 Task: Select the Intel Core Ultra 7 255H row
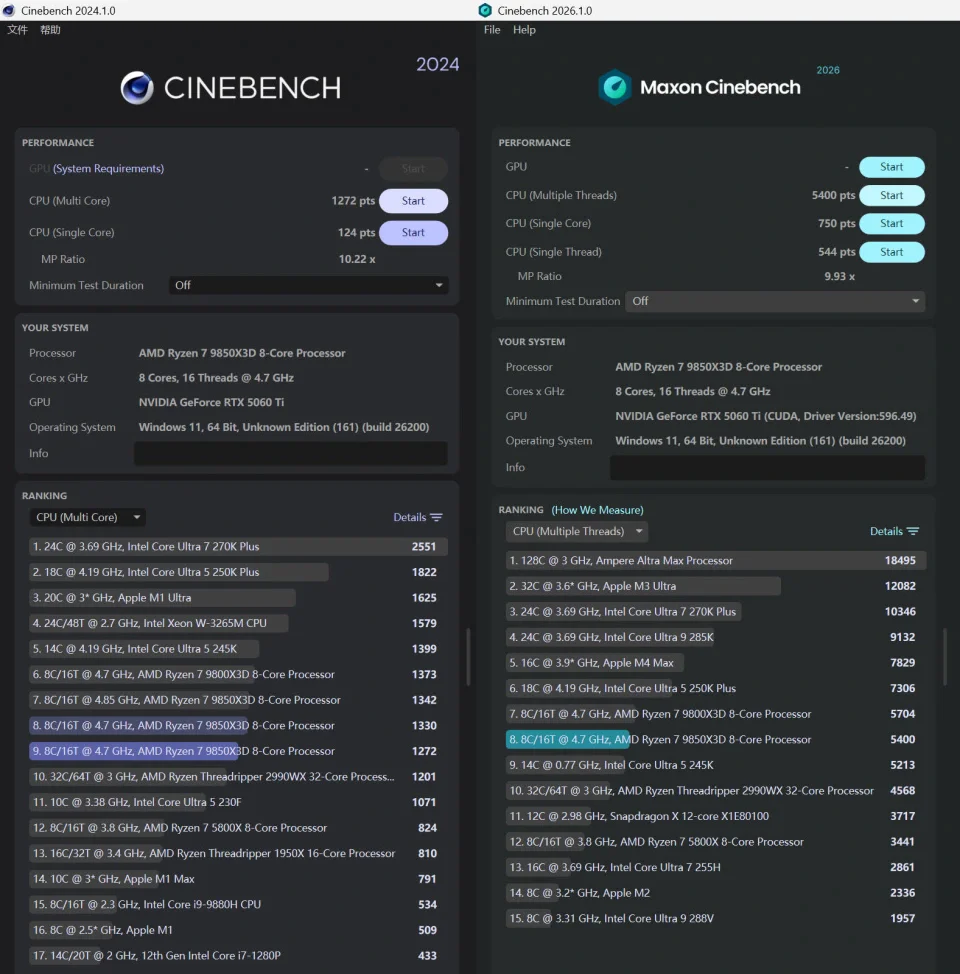(x=716, y=867)
